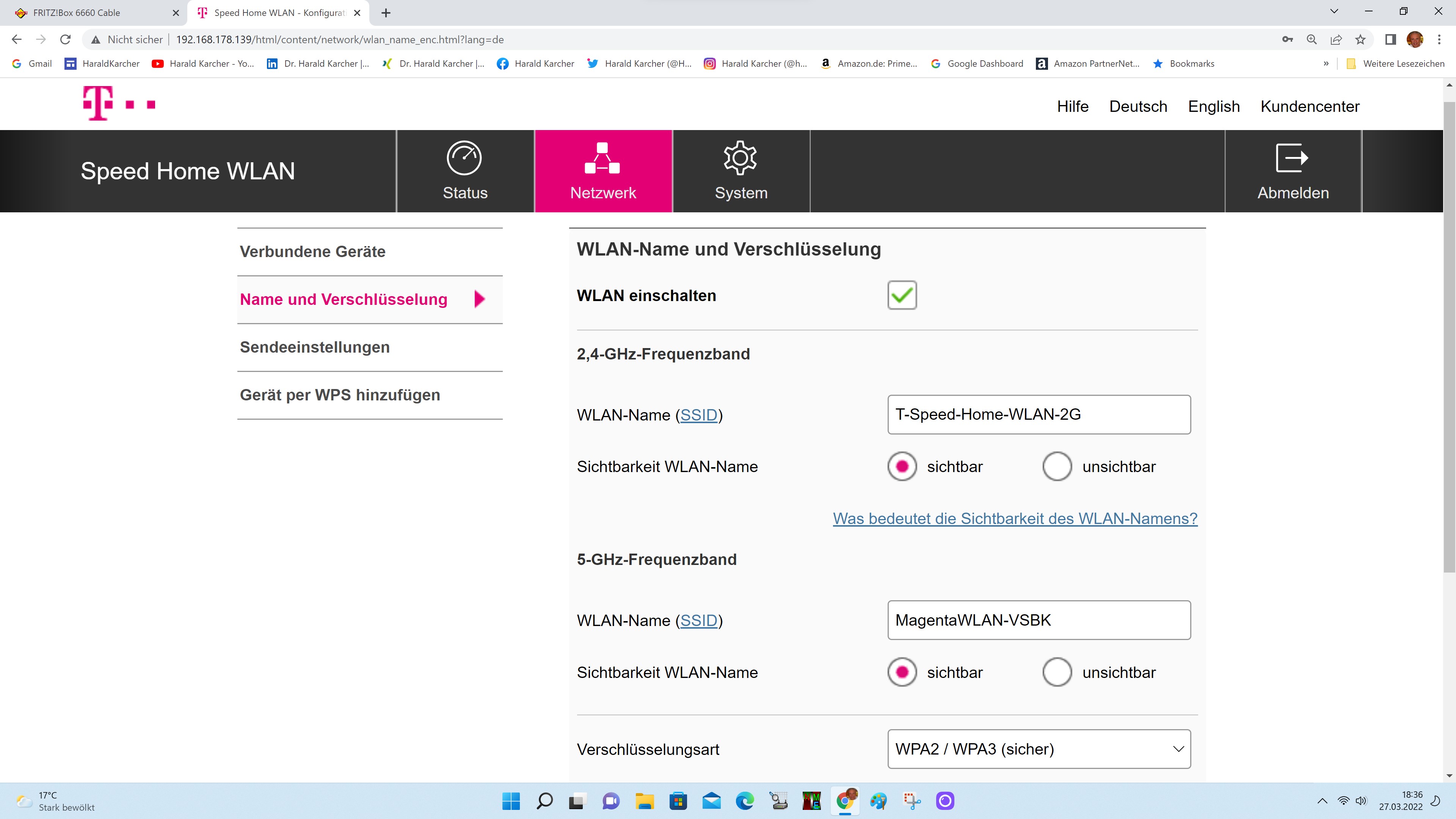Open the Verschlüsselungsart dropdown
1456x819 pixels.
tap(1038, 749)
